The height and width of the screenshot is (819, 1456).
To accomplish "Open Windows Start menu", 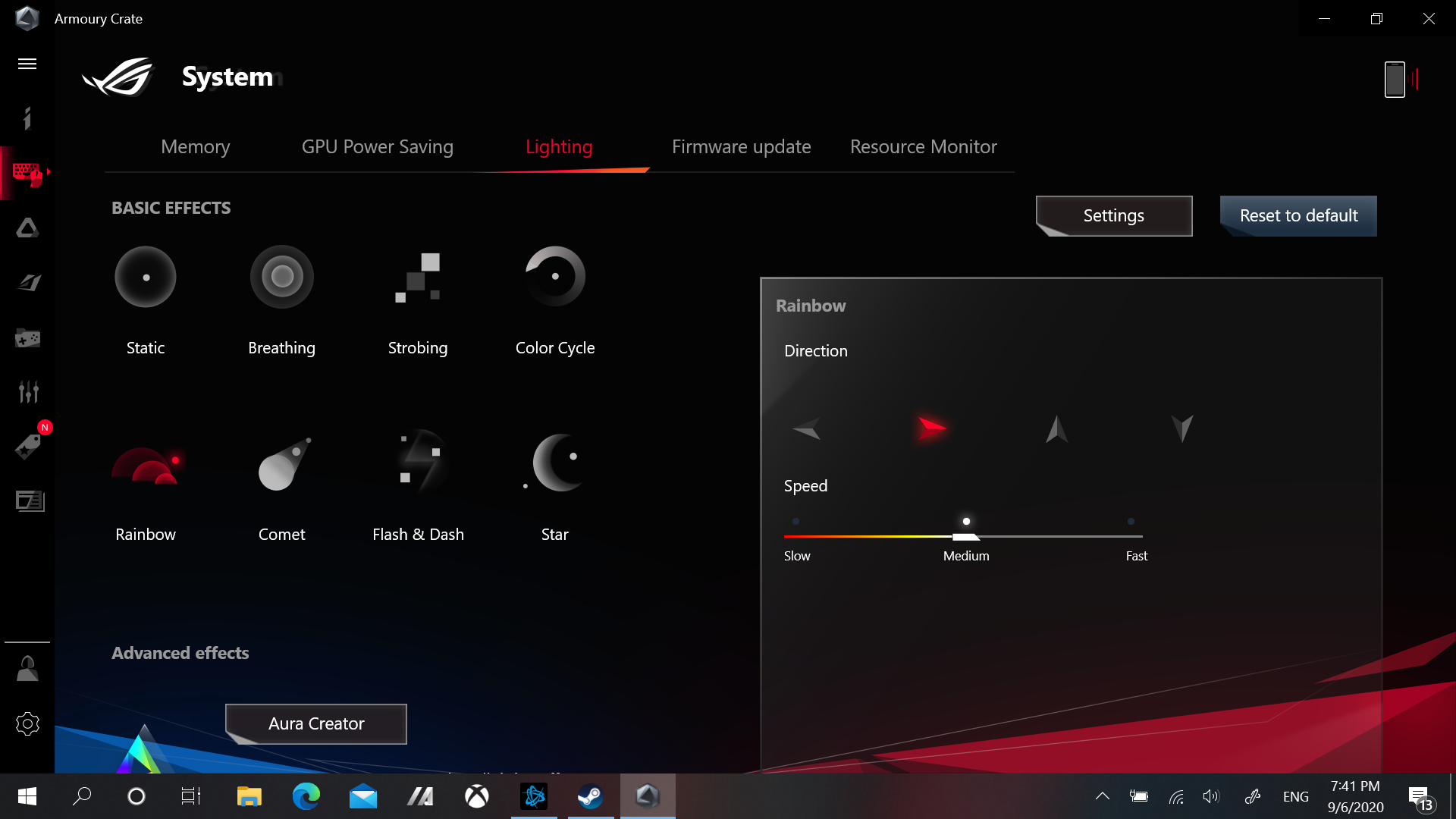I will 27,796.
